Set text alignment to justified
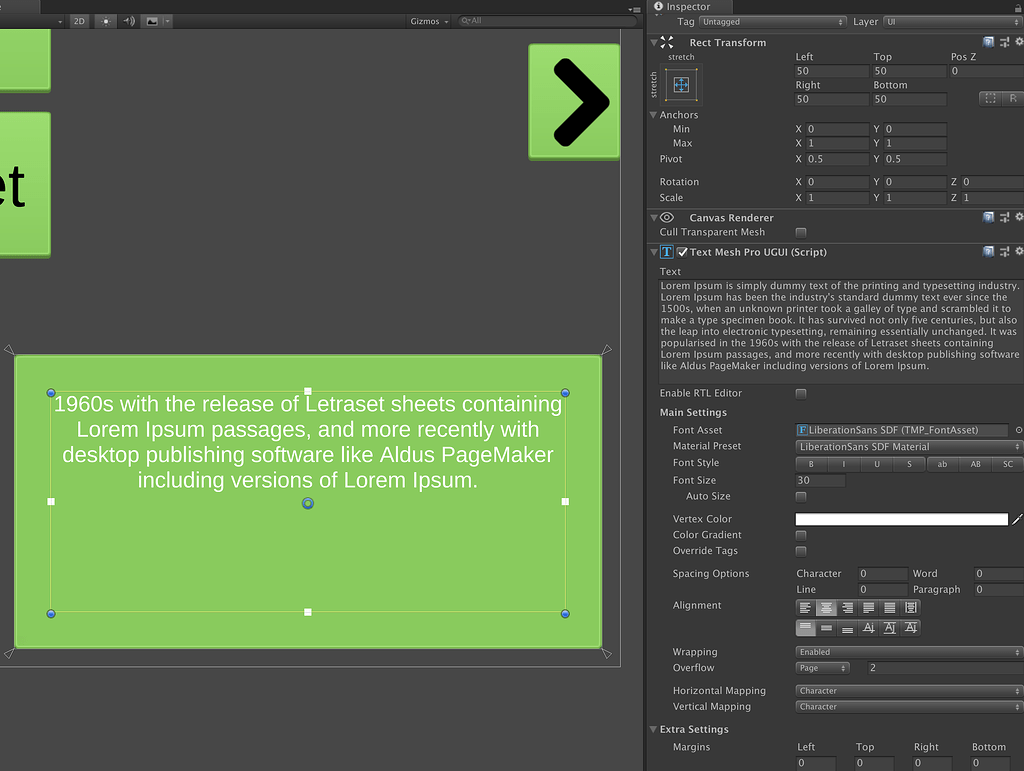 [868, 607]
